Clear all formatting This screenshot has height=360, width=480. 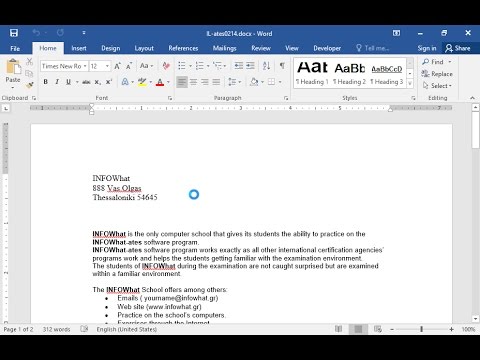click(166, 66)
